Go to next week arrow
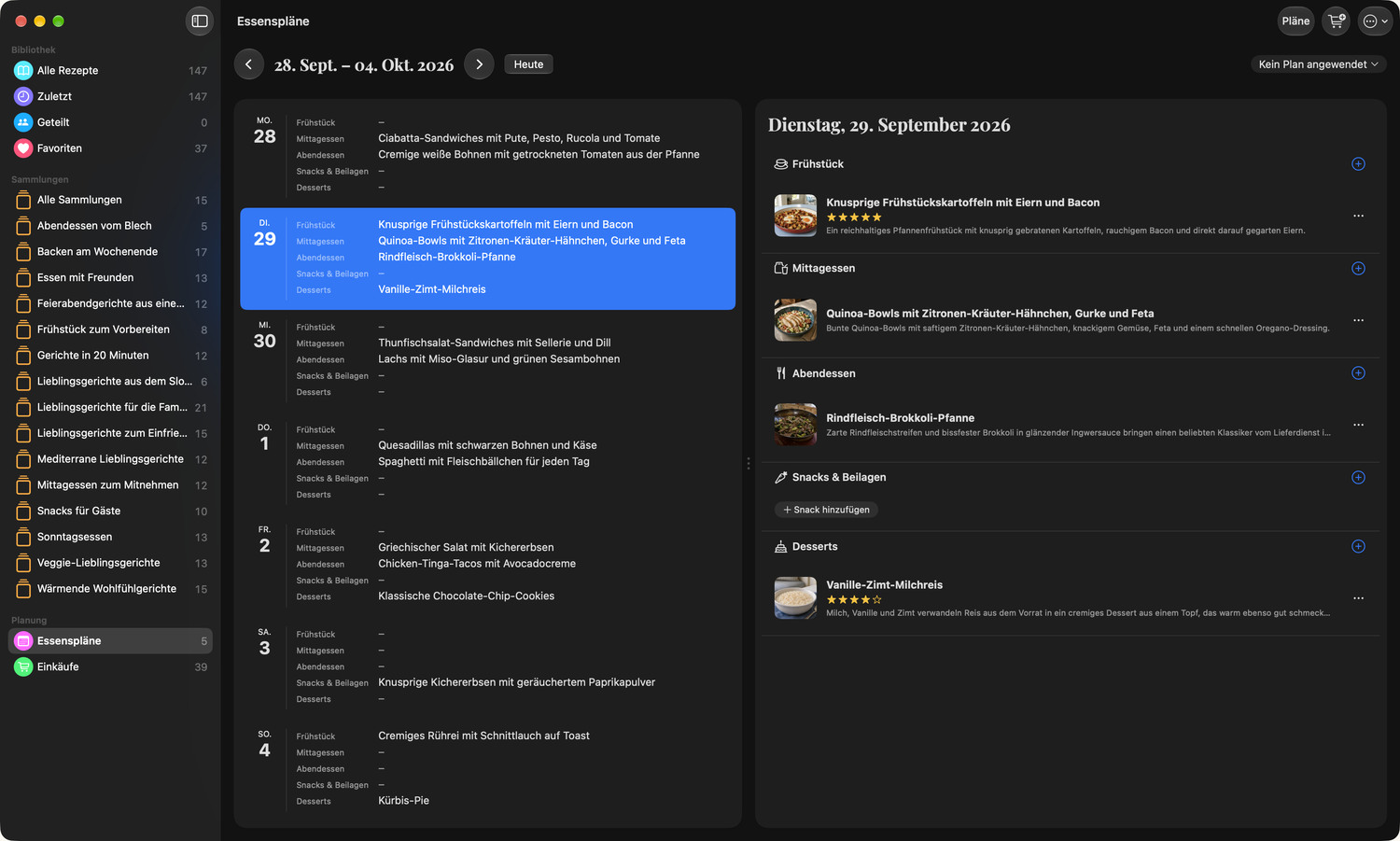The image size is (1400, 841). [479, 64]
